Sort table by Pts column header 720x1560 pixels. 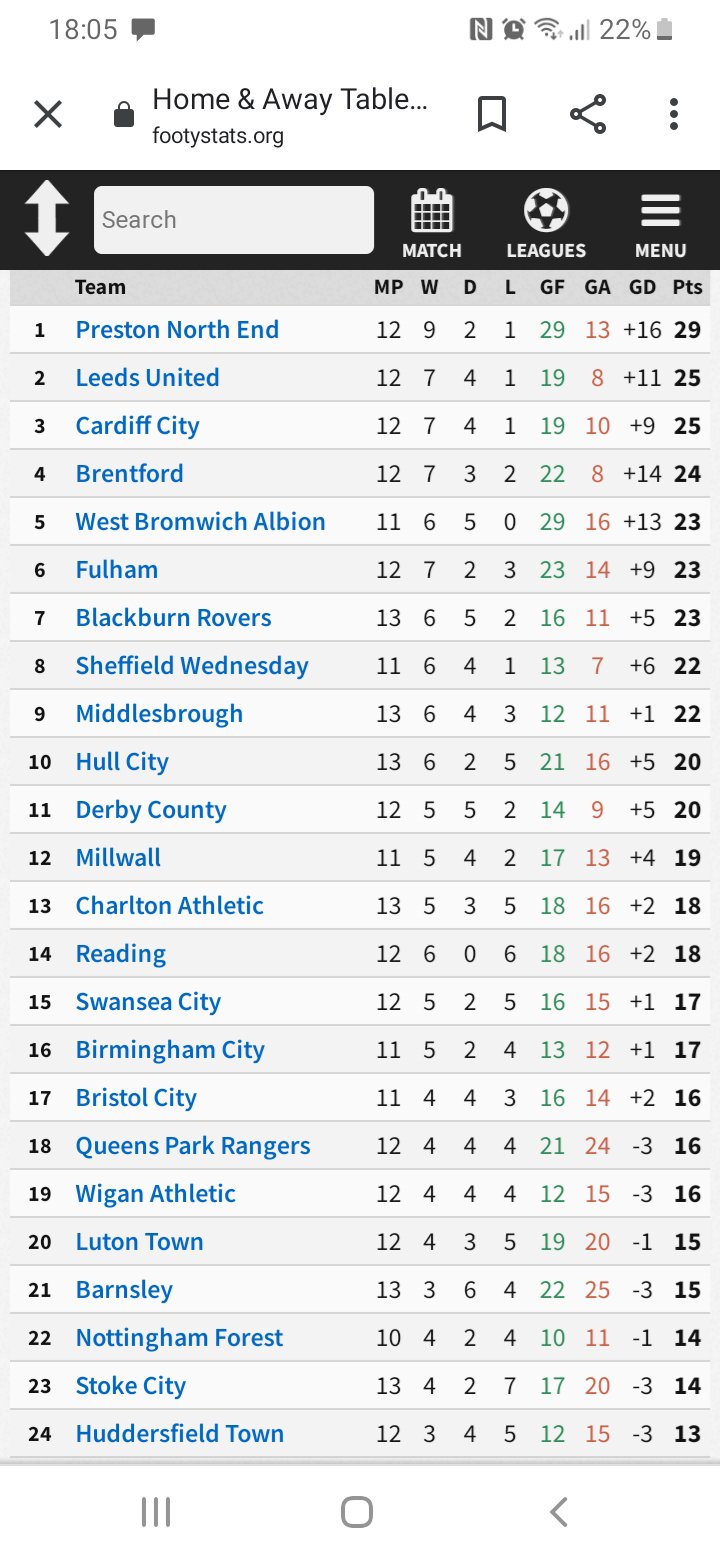[687, 288]
